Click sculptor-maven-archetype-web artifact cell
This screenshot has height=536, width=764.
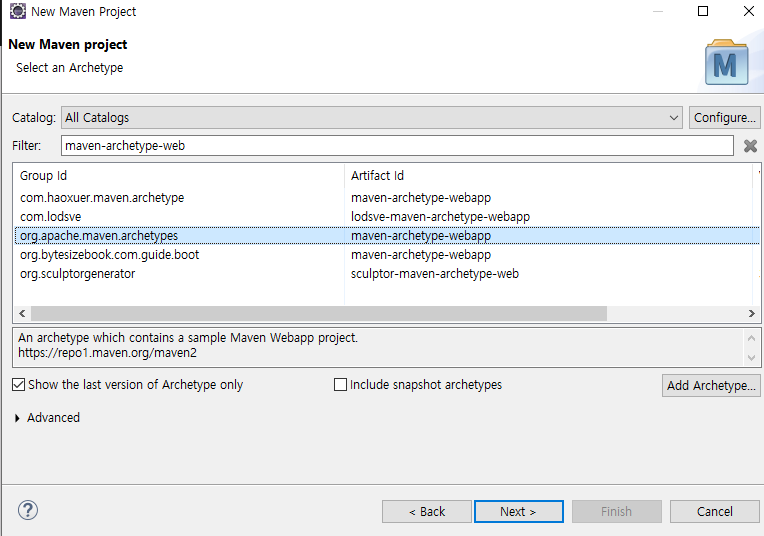(x=435, y=273)
